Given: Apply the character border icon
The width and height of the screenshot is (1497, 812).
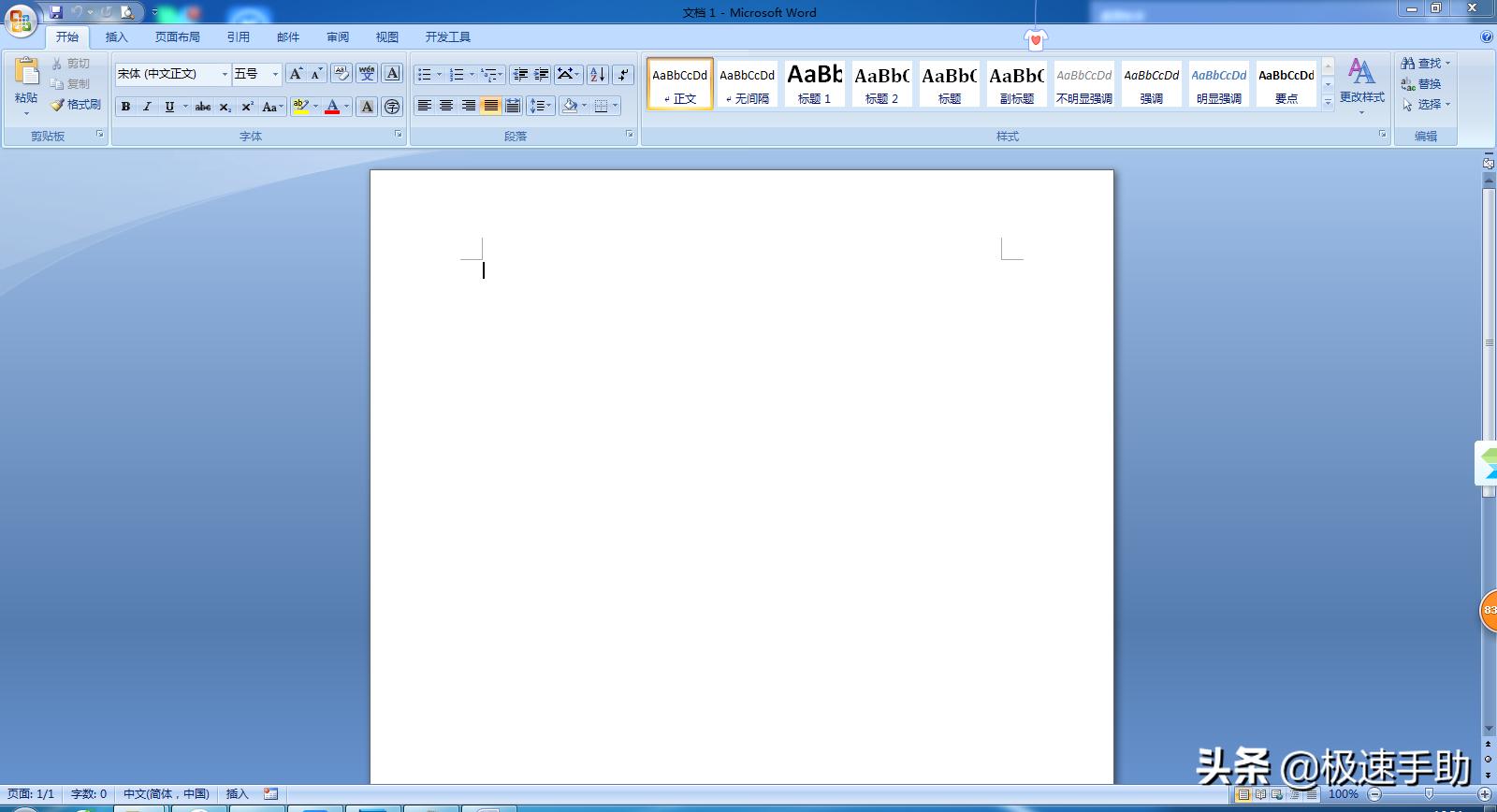Looking at the screenshot, I should point(393,74).
